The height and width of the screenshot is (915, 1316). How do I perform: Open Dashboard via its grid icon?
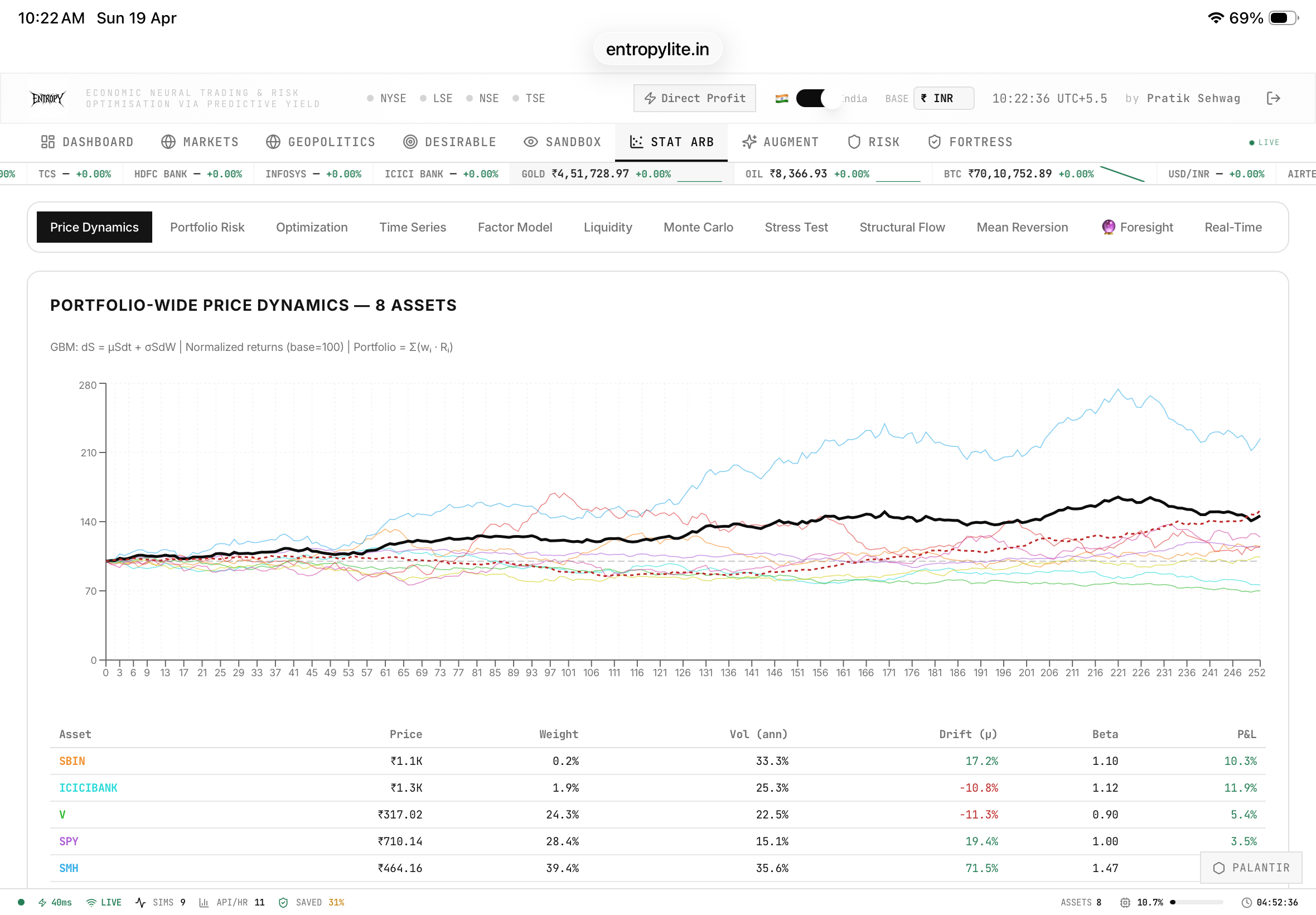click(x=47, y=142)
